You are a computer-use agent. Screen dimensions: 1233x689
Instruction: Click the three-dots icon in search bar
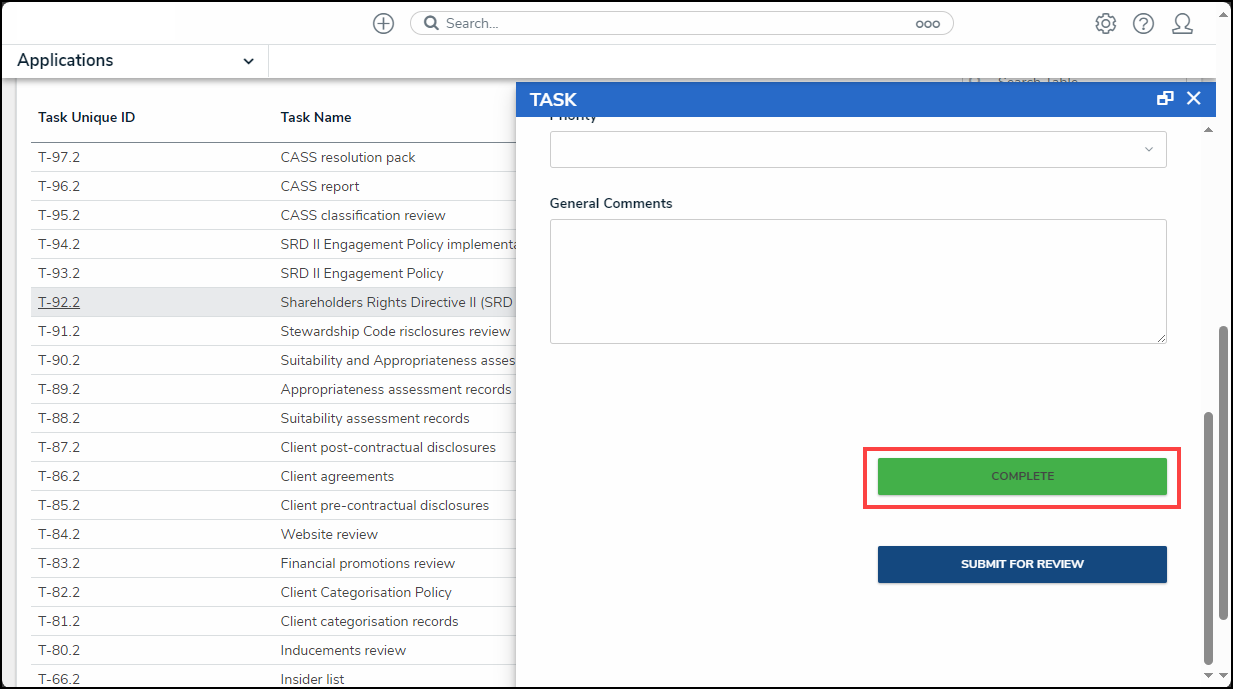pos(927,24)
